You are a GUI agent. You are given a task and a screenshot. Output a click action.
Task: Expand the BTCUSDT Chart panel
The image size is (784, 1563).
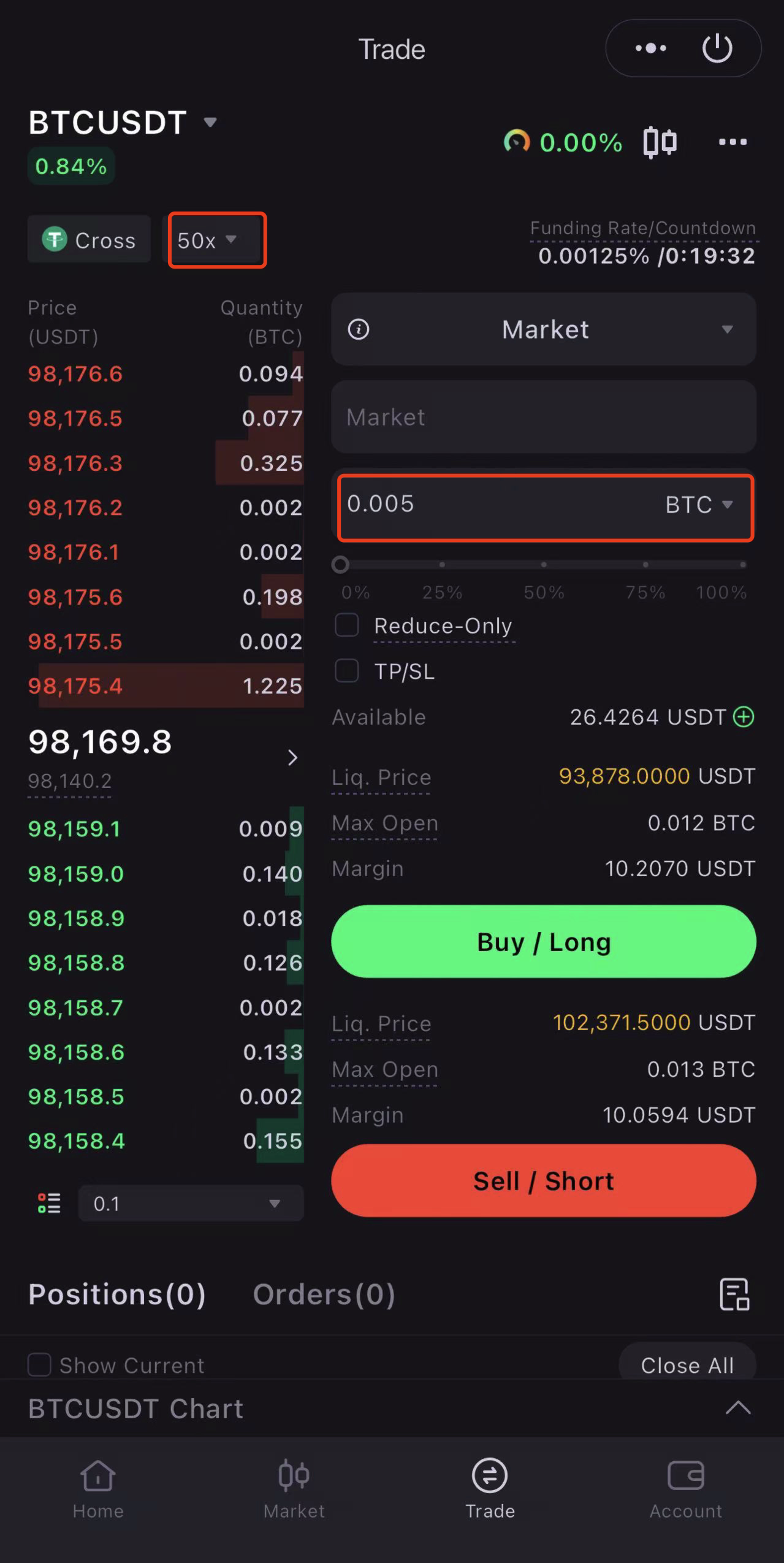coord(737,1408)
